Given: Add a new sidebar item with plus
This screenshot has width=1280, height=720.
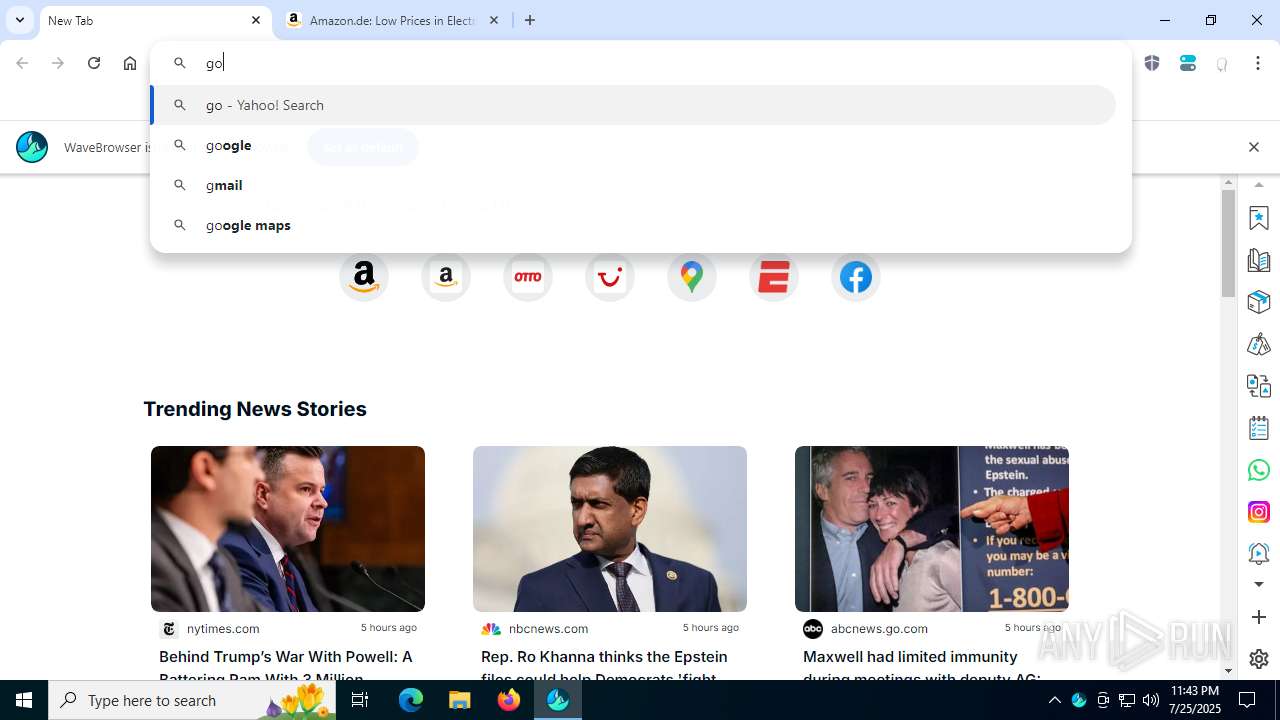Looking at the screenshot, I should (1259, 617).
